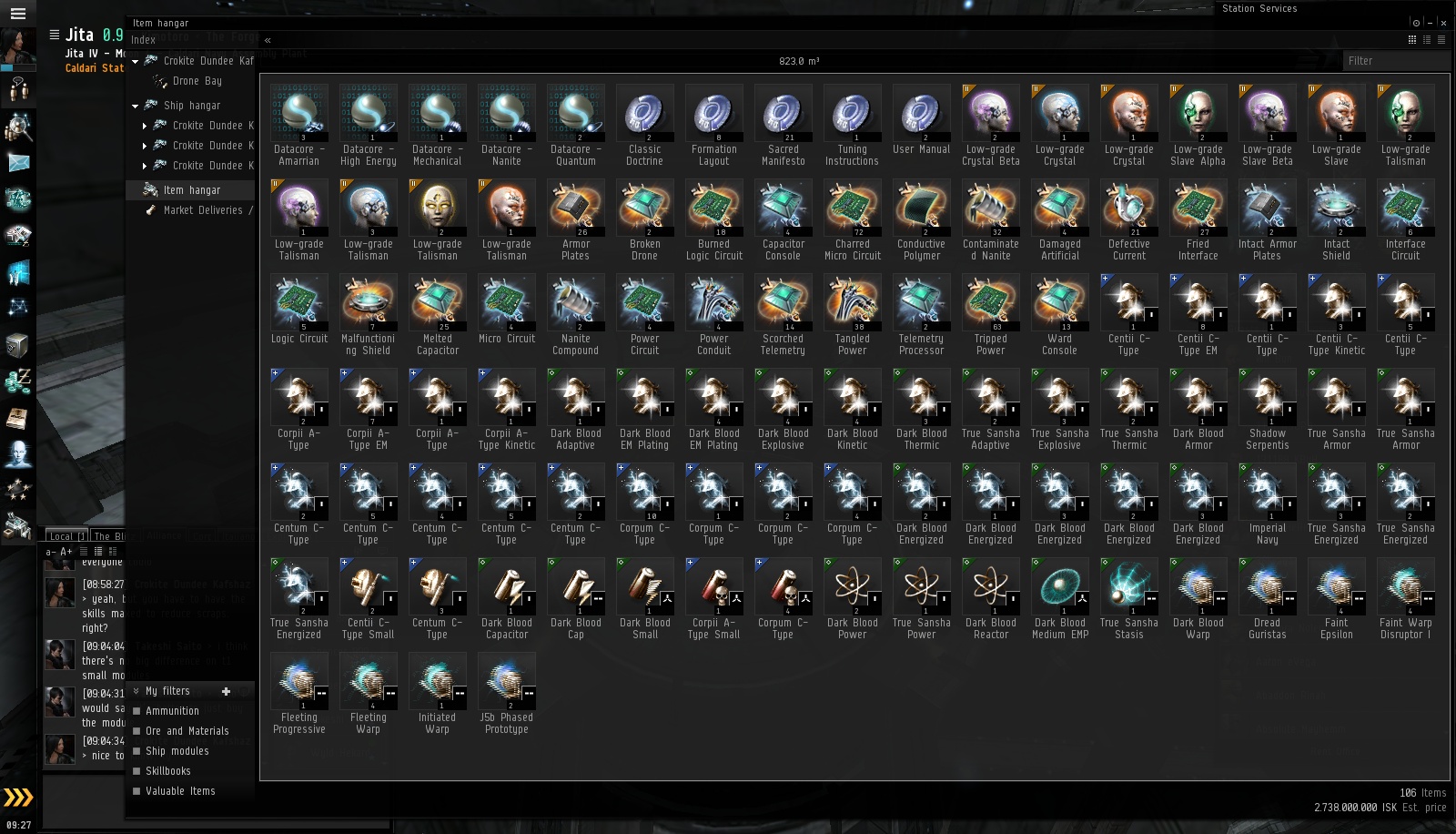This screenshot has height=834, width=1456.
Task: Pin the Item hangar window
Action: coord(1416,23)
